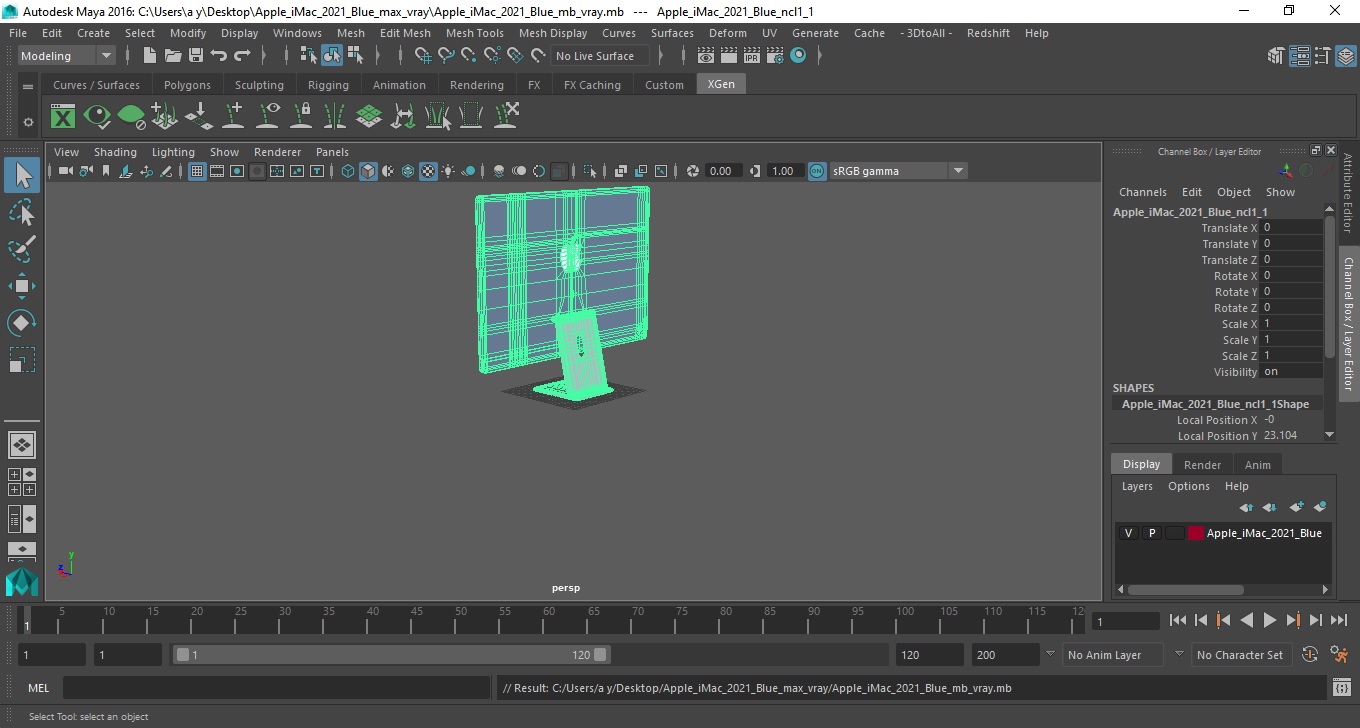
Task: Click the playback range slider bar
Action: (x=391, y=655)
